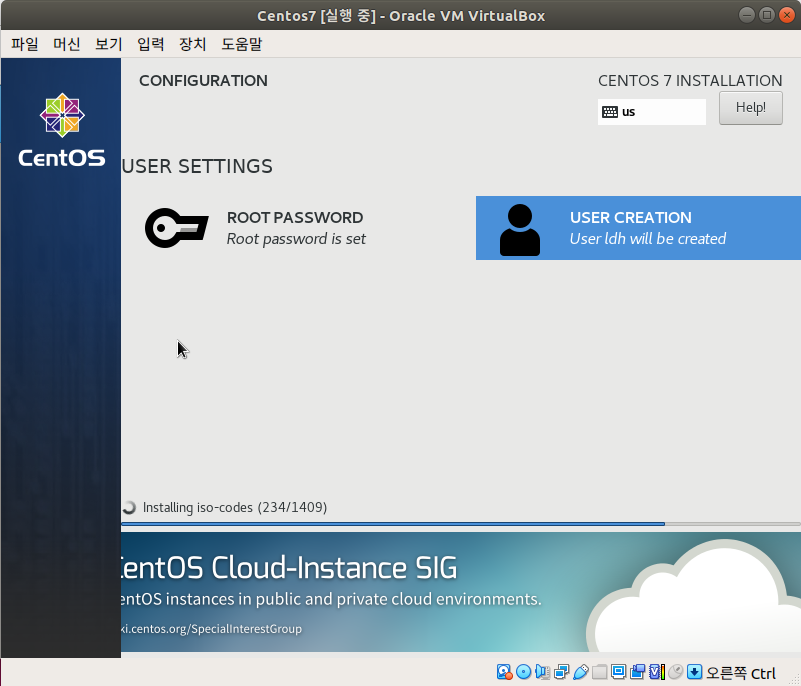Click the installing spinner icon
801x686 pixels.
129,507
